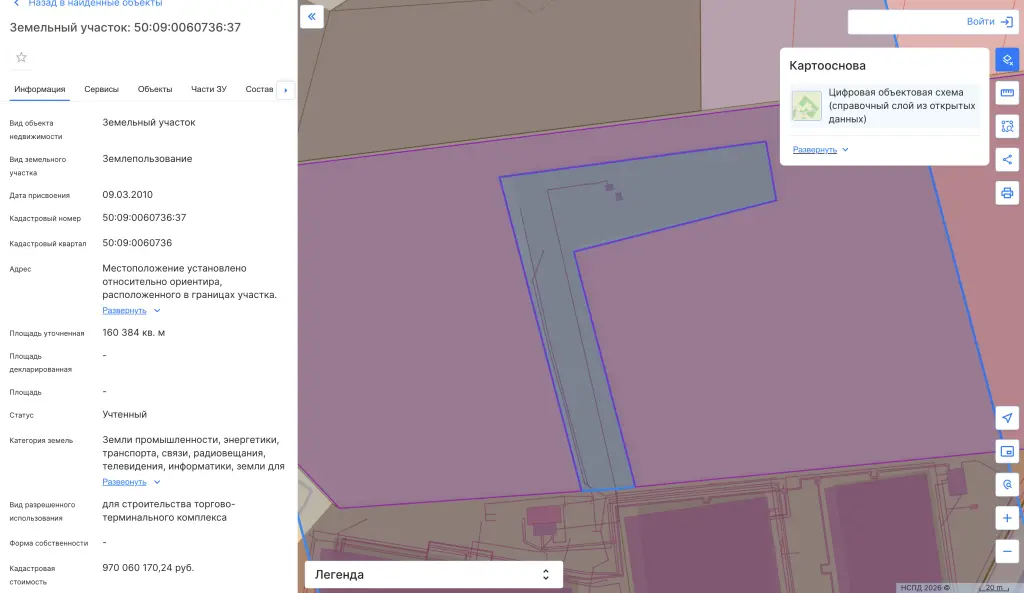The width and height of the screenshot is (1024, 593).
Task: Add parcel to favorites with star icon
Action: [22, 57]
